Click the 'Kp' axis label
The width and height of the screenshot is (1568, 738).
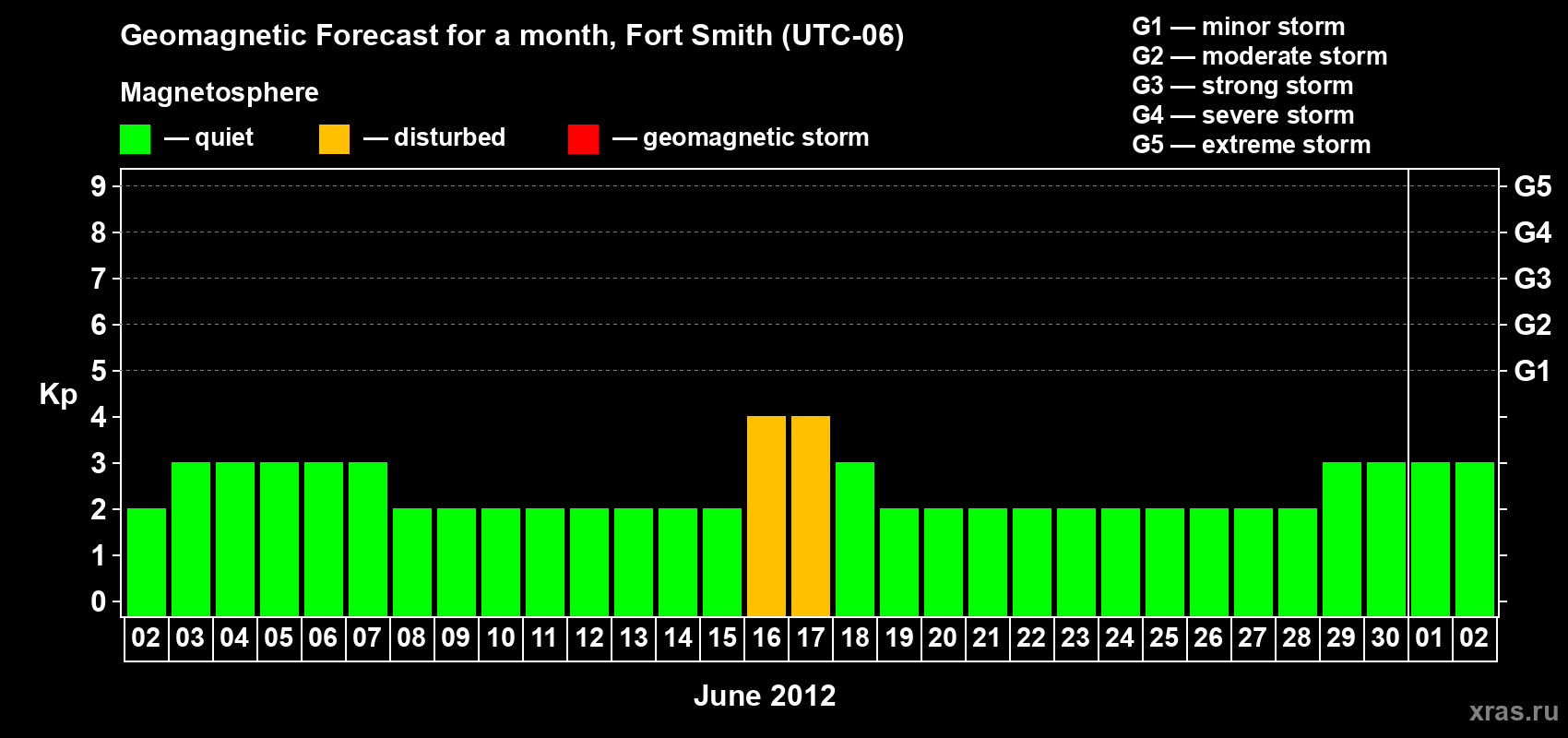tap(58, 394)
